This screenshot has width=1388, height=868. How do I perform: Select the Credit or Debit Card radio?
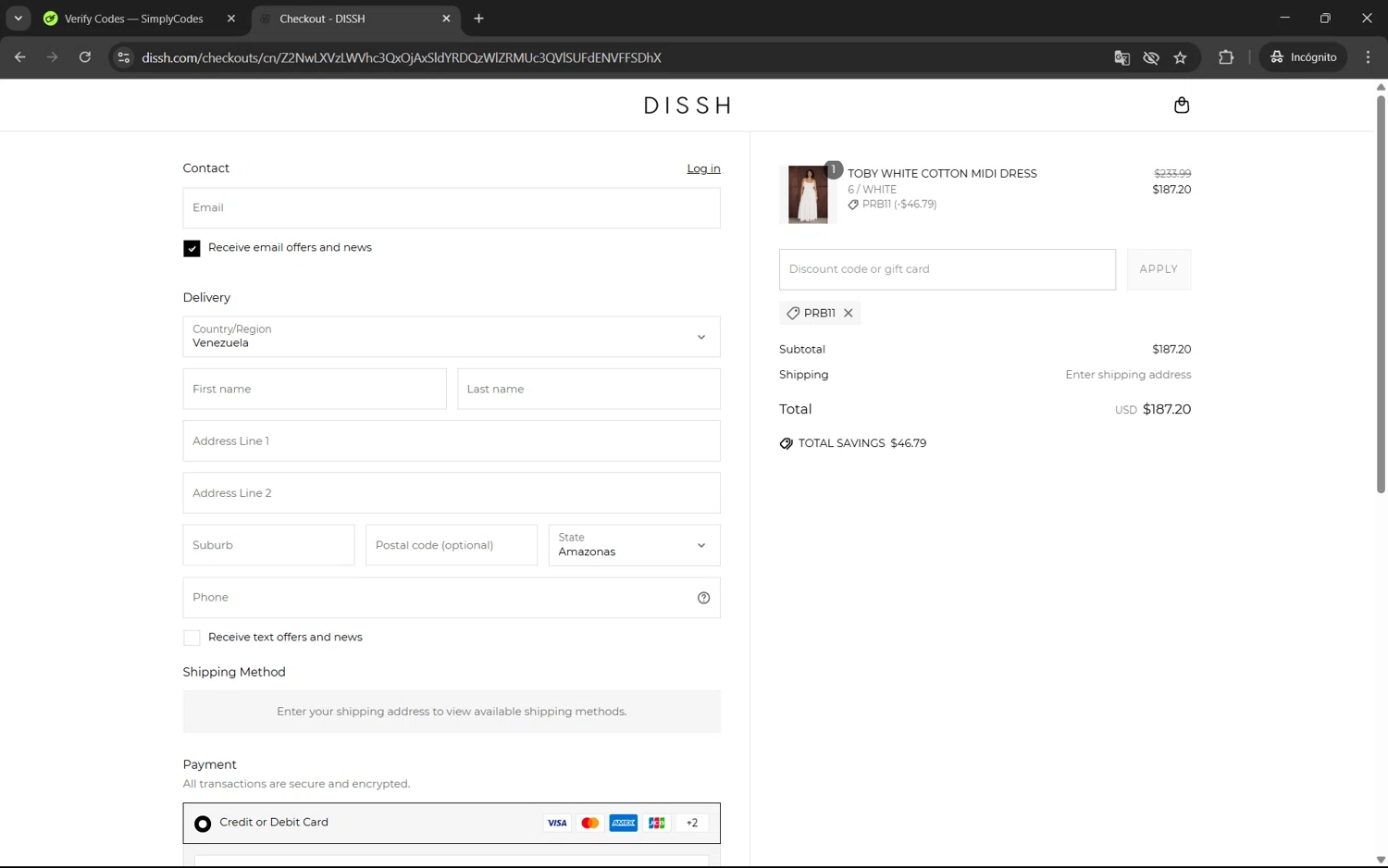click(x=203, y=824)
